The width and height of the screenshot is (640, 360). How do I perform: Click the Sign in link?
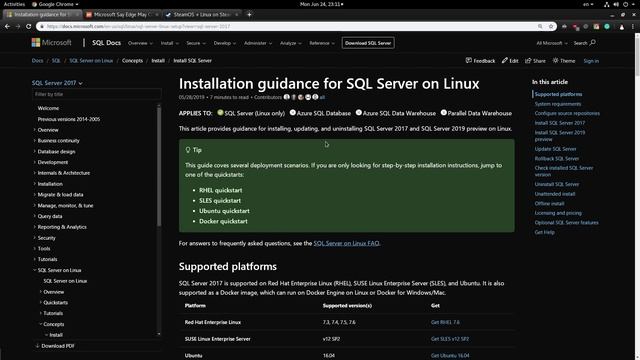[591, 61]
